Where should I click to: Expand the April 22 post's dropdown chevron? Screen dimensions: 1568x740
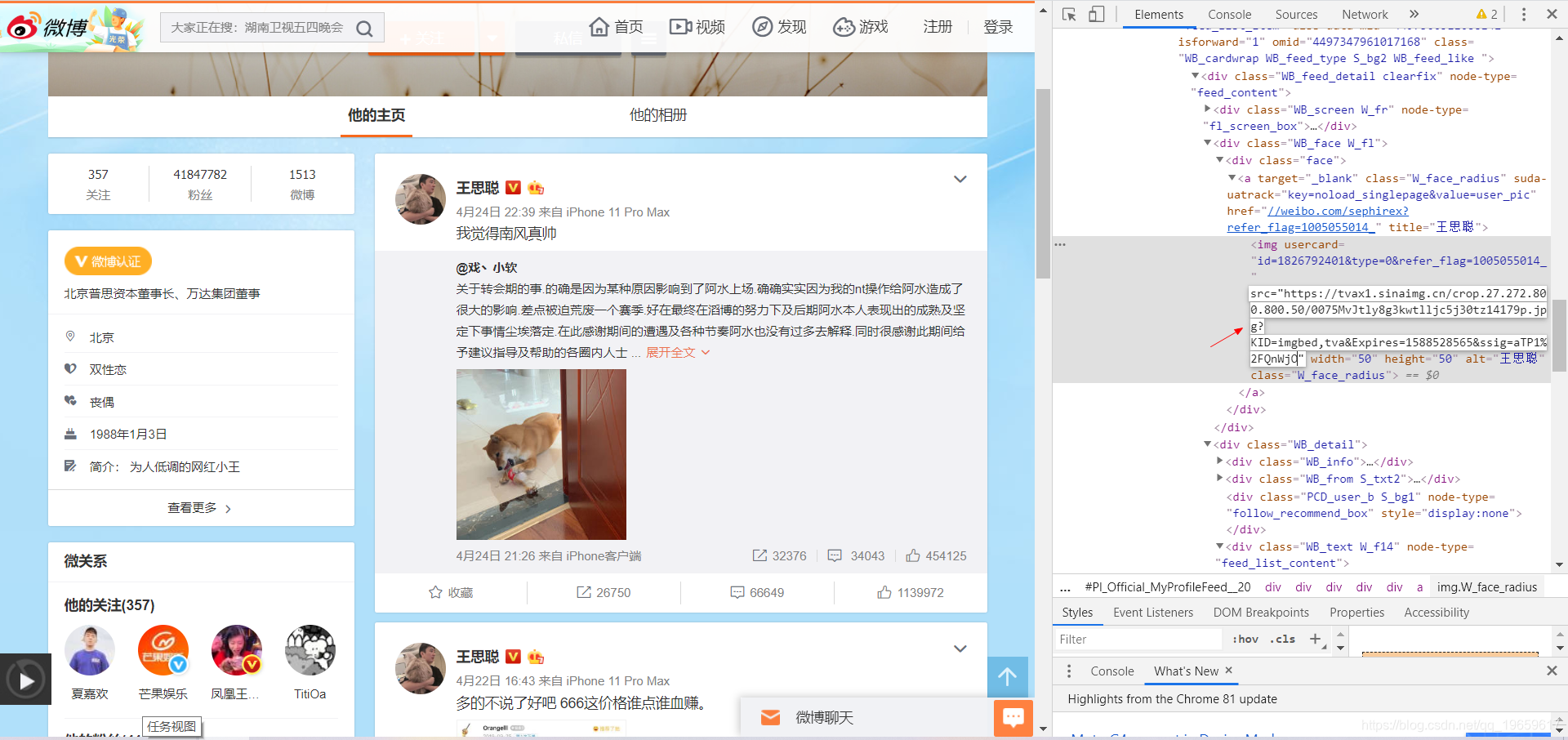960,649
